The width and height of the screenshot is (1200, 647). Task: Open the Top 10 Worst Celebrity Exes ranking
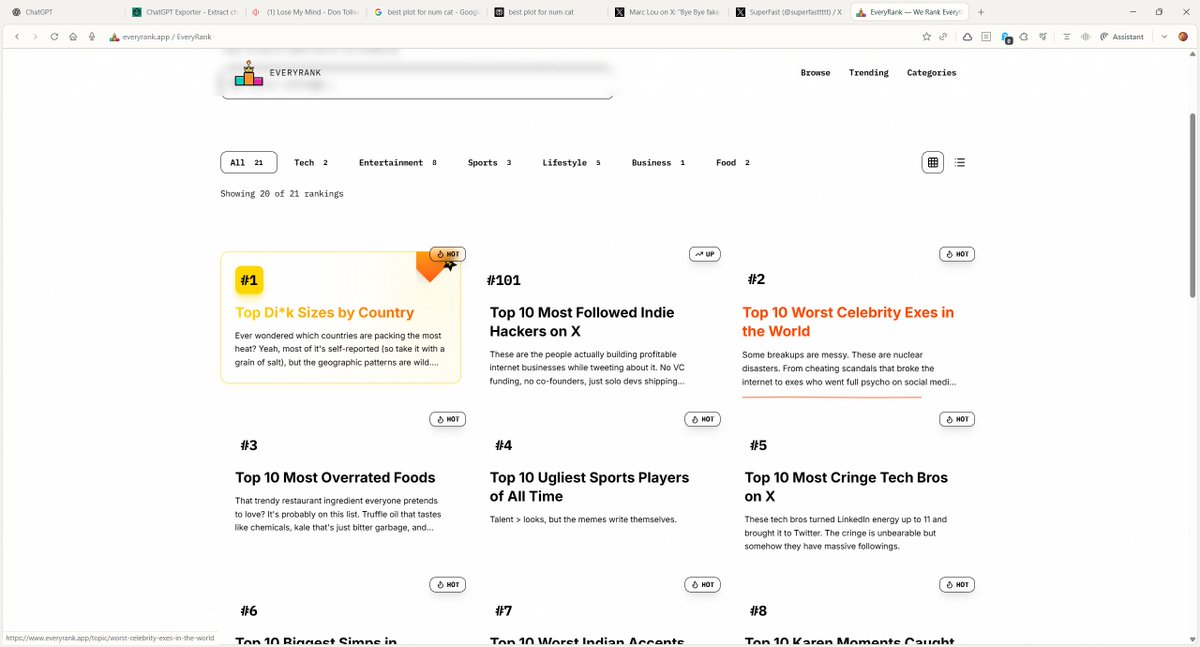coord(848,321)
